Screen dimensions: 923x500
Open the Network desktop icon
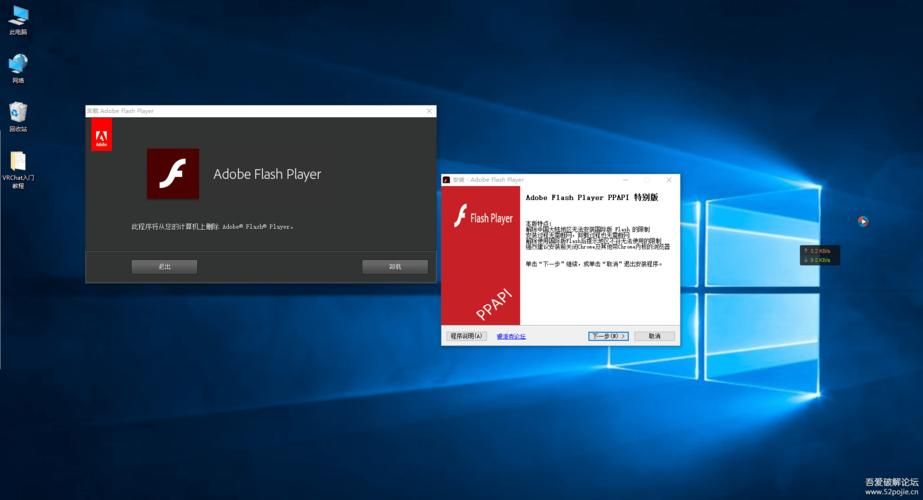coord(18,65)
